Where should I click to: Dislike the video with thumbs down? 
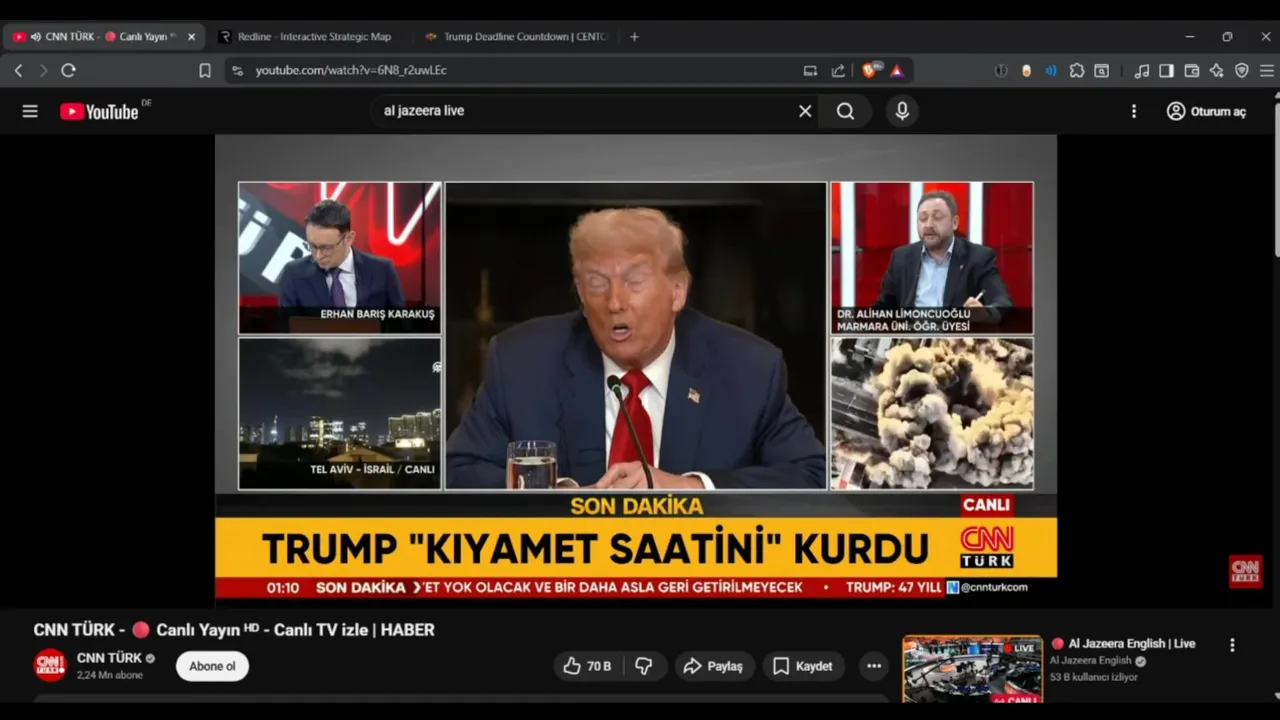pyautogui.click(x=644, y=666)
